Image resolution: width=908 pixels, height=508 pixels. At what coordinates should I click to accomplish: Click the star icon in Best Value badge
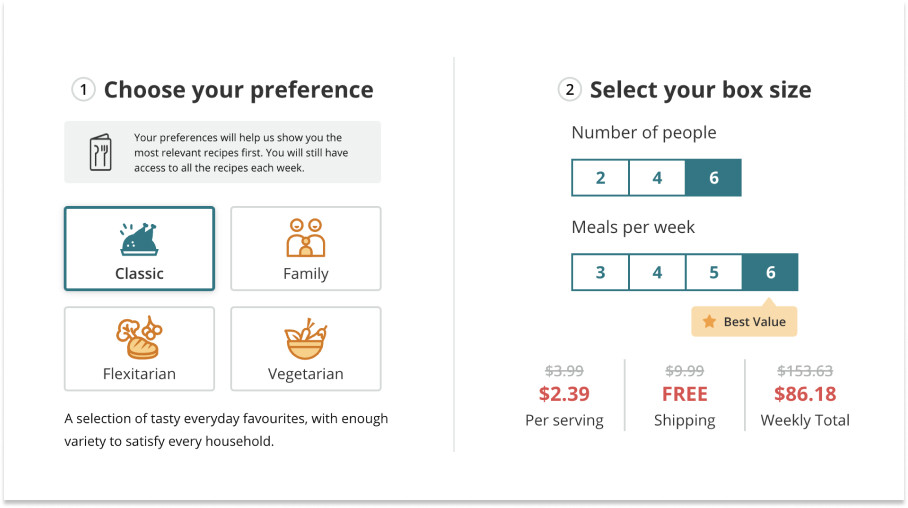709,321
